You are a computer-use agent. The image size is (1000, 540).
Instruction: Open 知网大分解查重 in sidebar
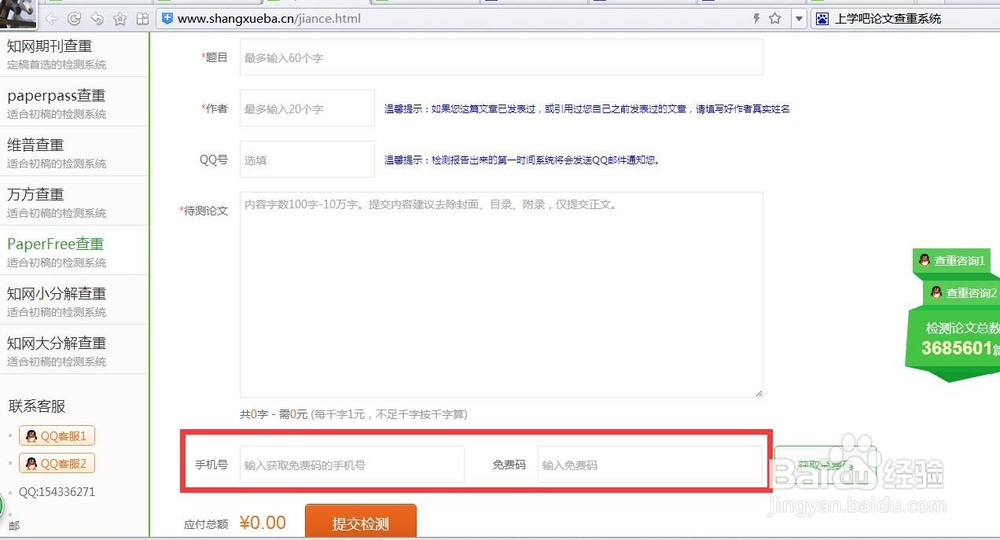[74, 350]
